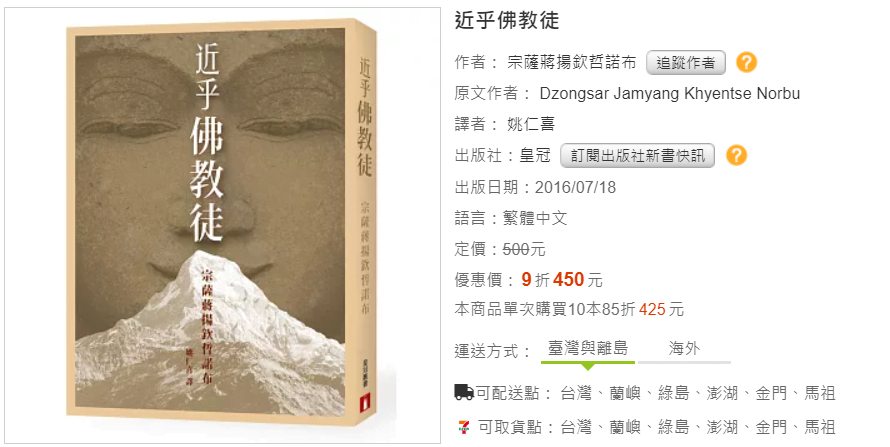The width and height of the screenshot is (890, 447).
Task: Click the help icon beside 訂閱出版社新書快訊
Action: (736, 155)
